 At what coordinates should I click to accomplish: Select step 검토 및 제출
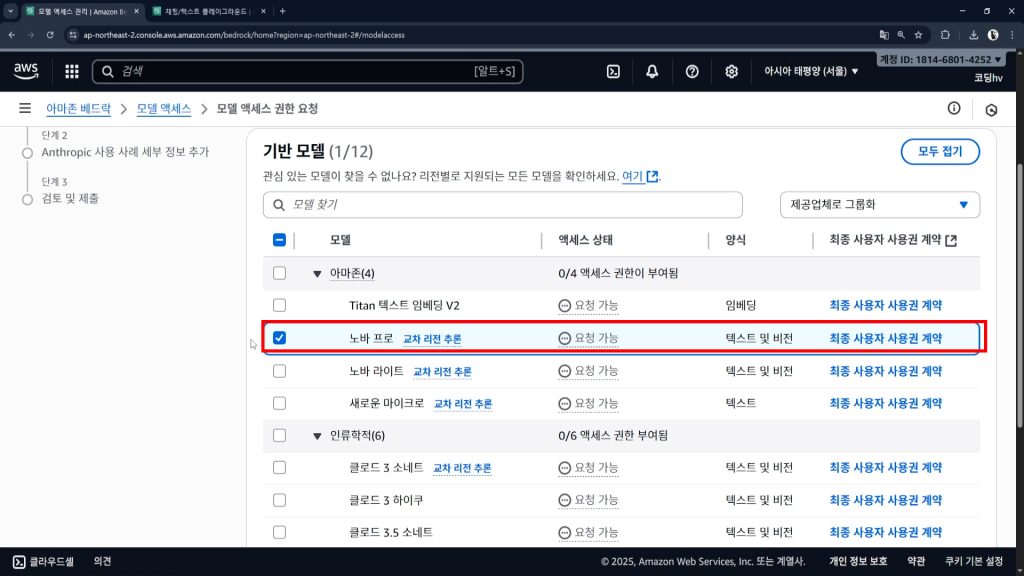click(70, 199)
